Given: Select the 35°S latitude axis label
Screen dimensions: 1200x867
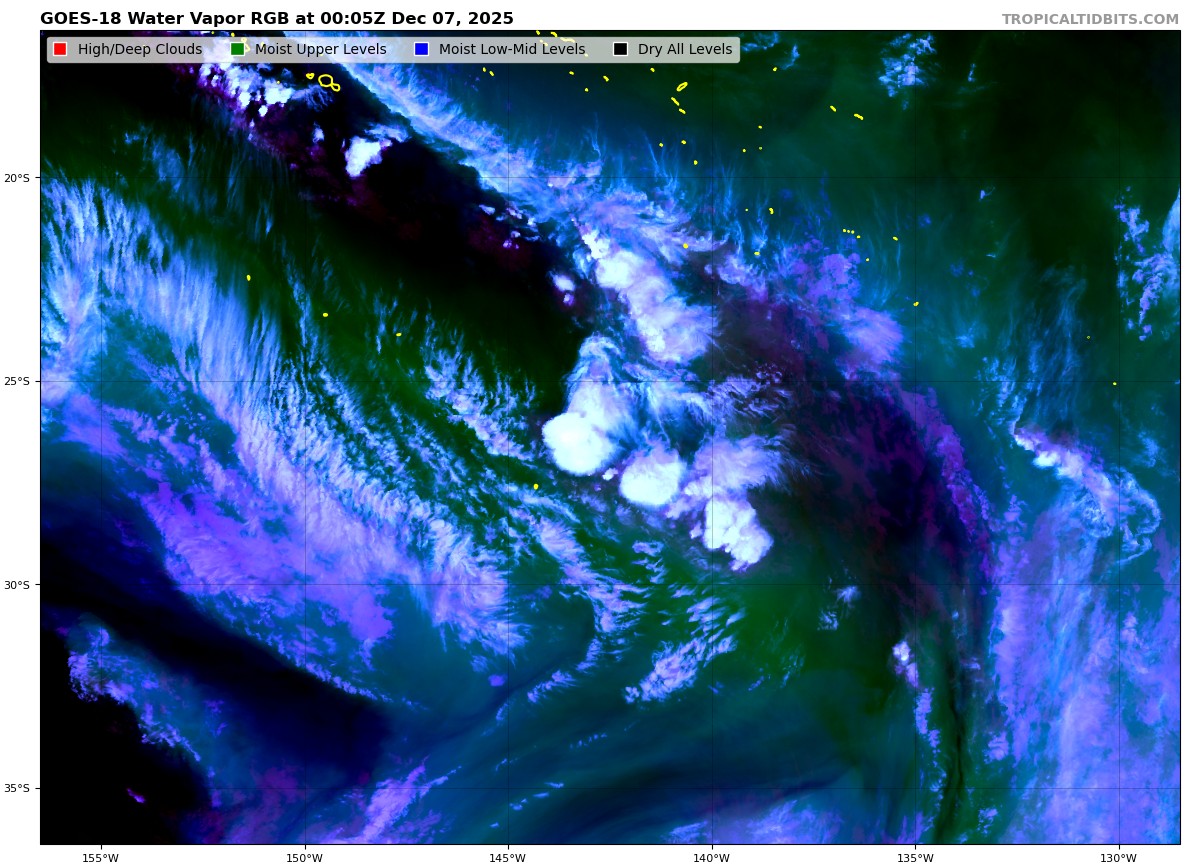Looking at the screenshot, I should pos(17,788).
